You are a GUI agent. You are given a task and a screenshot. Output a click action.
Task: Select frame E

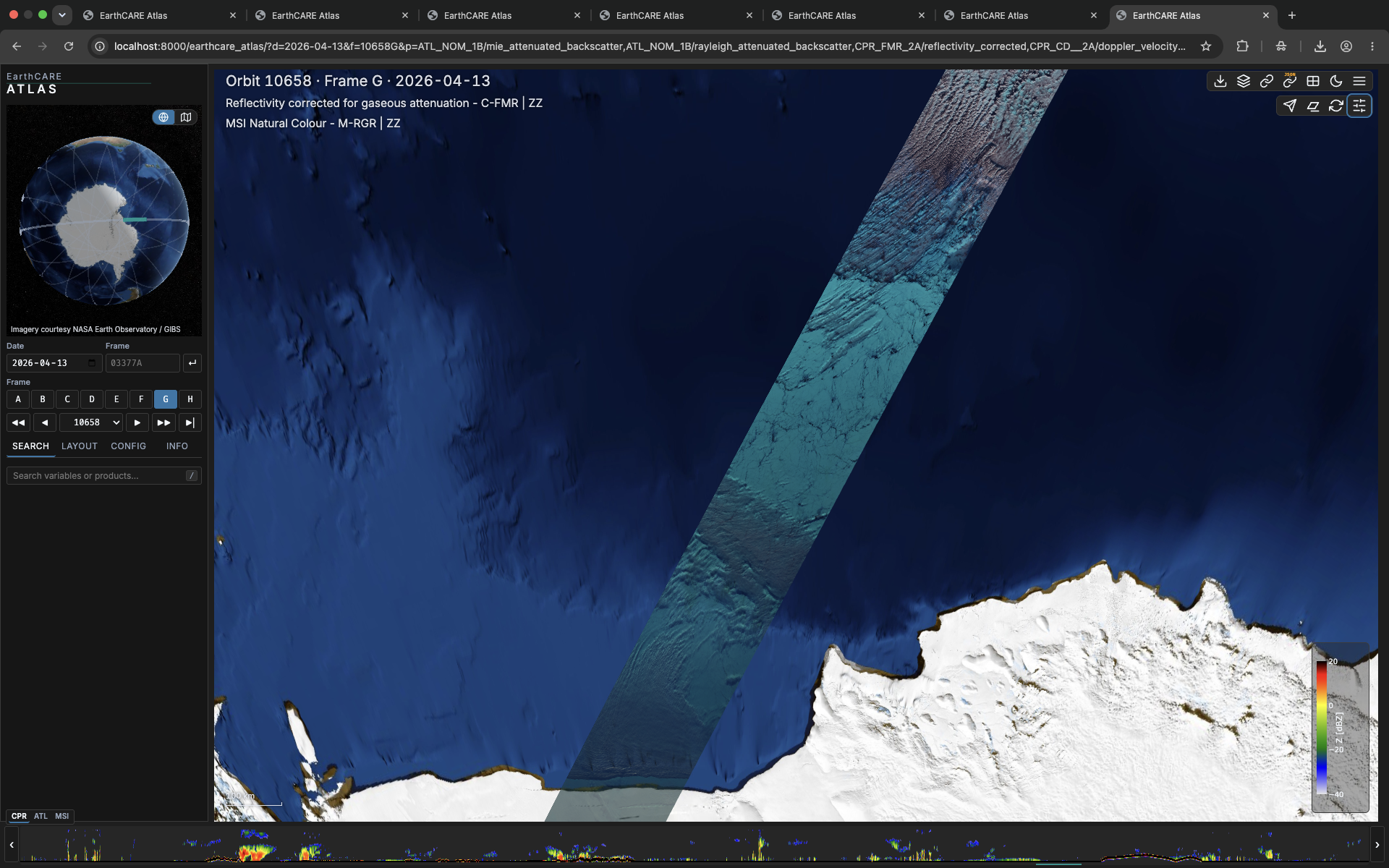[x=116, y=399]
